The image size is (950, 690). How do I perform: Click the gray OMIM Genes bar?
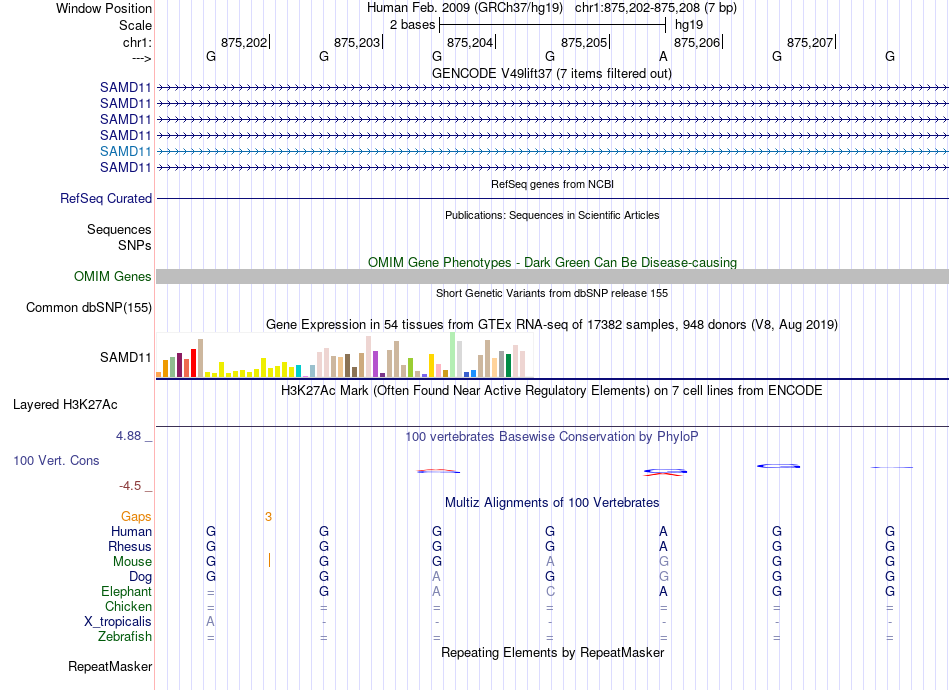click(x=552, y=276)
